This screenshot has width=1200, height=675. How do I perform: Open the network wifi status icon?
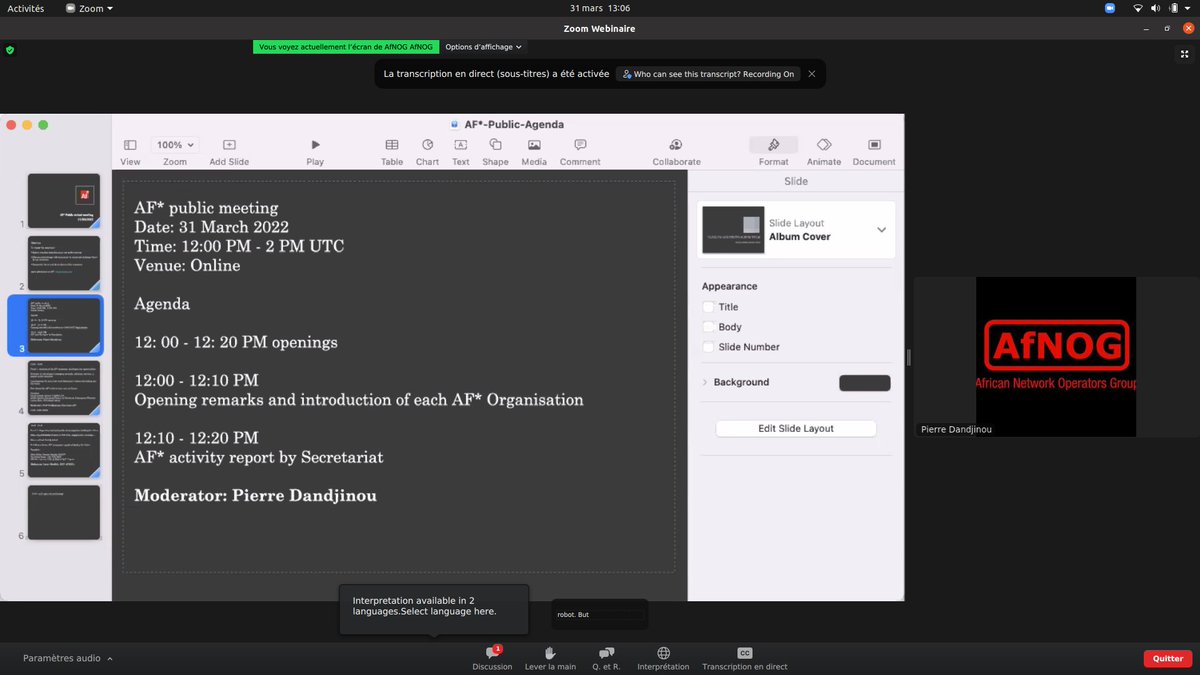pyautogui.click(x=1139, y=8)
